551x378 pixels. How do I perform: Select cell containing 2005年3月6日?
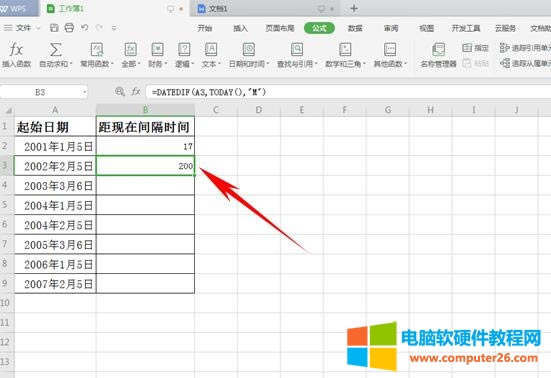click(55, 245)
